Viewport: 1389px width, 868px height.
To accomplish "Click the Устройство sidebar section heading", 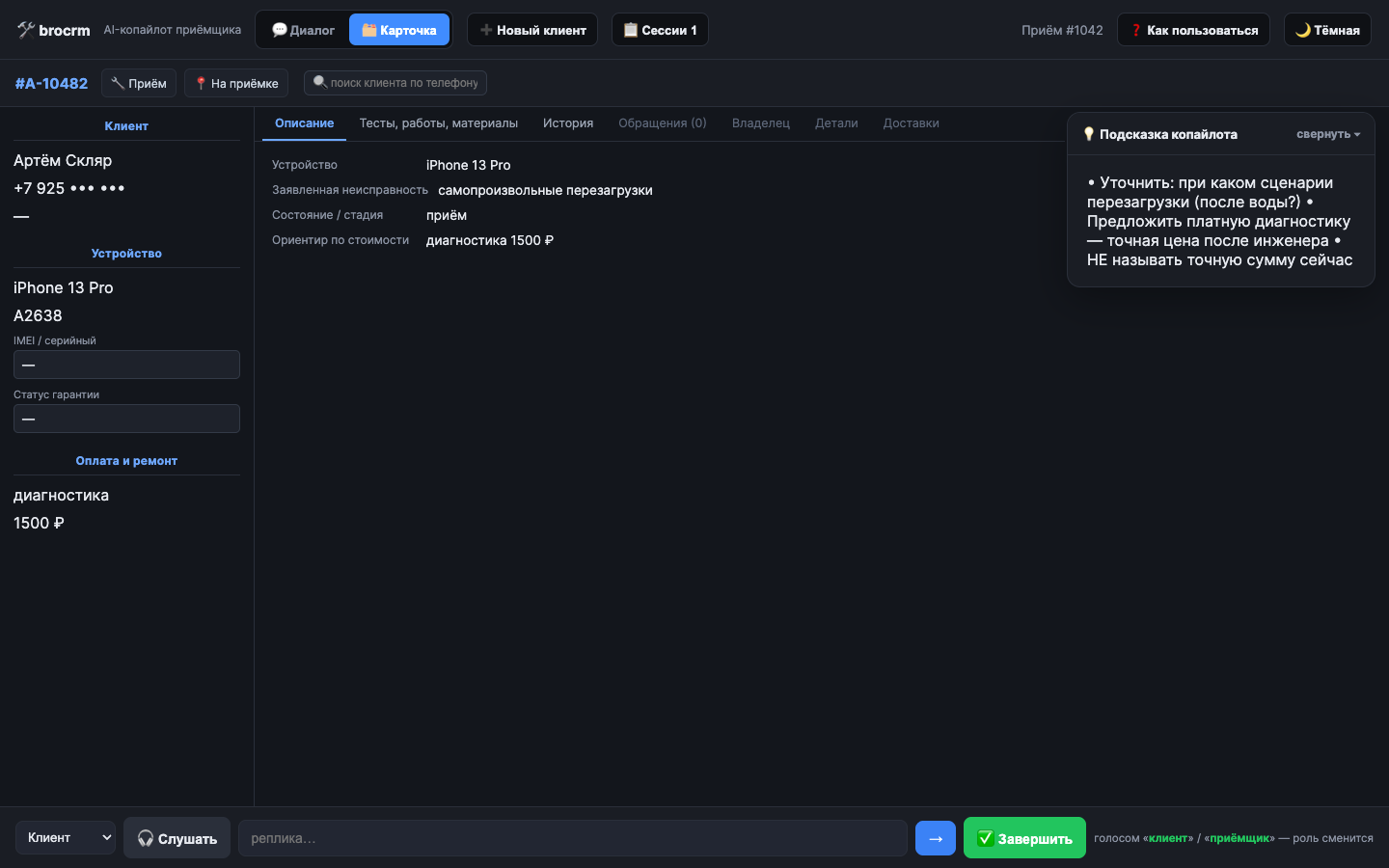I will pos(126,254).
